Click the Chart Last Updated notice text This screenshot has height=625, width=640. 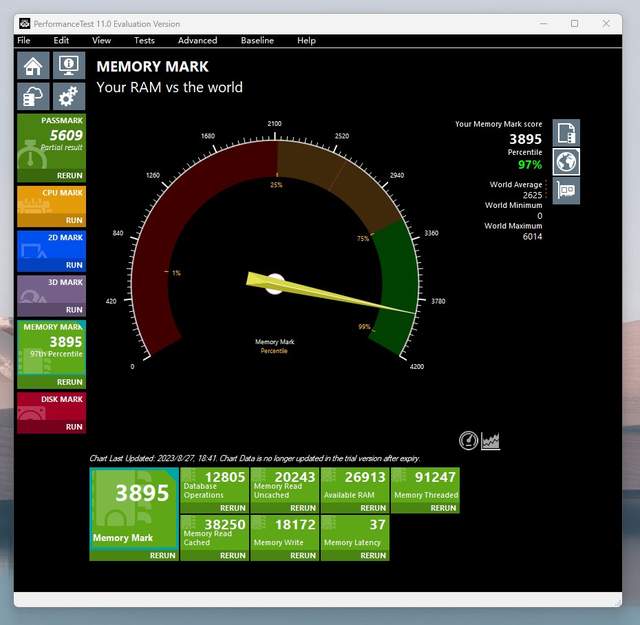tap(255, 458)
